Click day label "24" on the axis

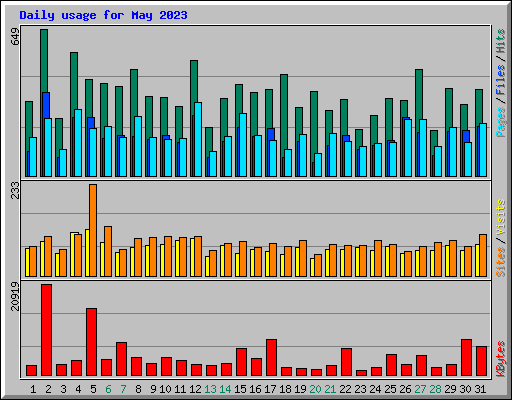[x=375, y=389]
